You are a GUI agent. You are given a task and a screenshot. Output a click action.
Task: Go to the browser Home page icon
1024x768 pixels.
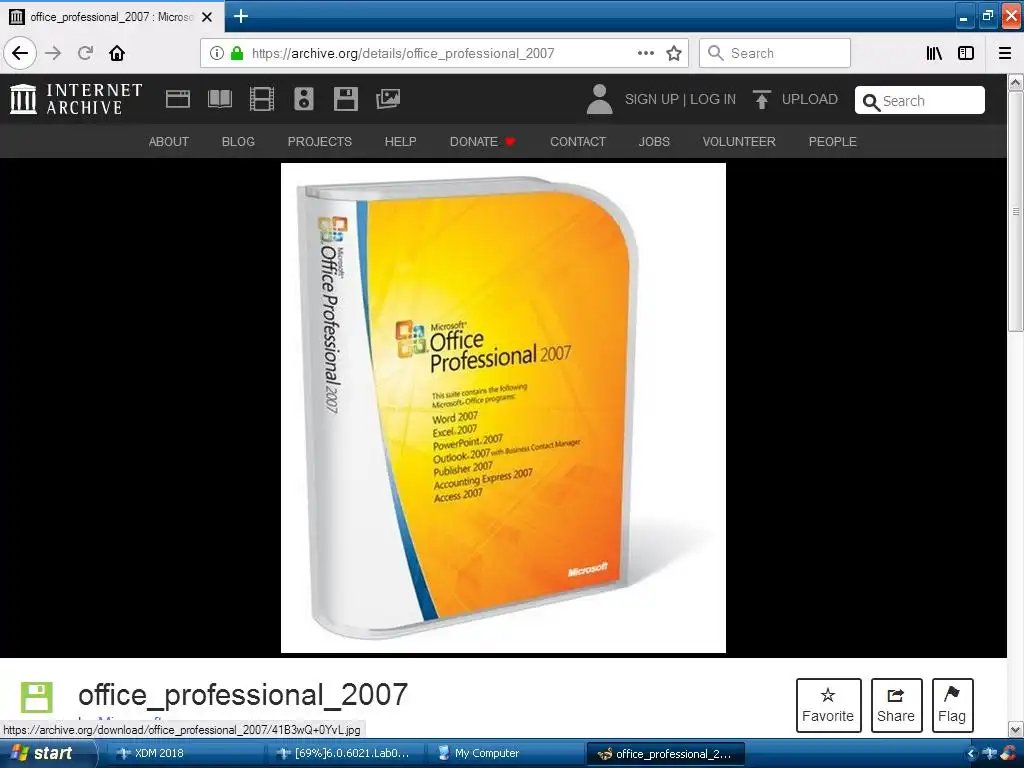pos(117,54)
